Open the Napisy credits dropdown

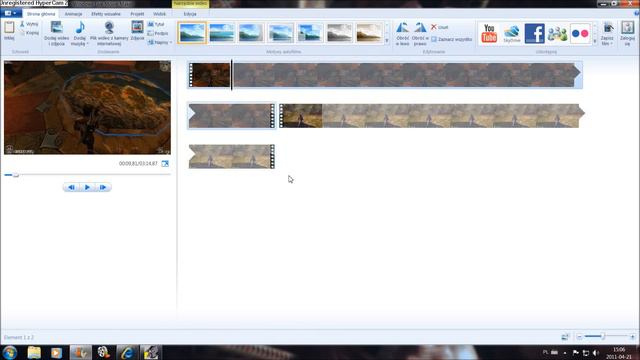pyautogui.click(x=160, y=42)
